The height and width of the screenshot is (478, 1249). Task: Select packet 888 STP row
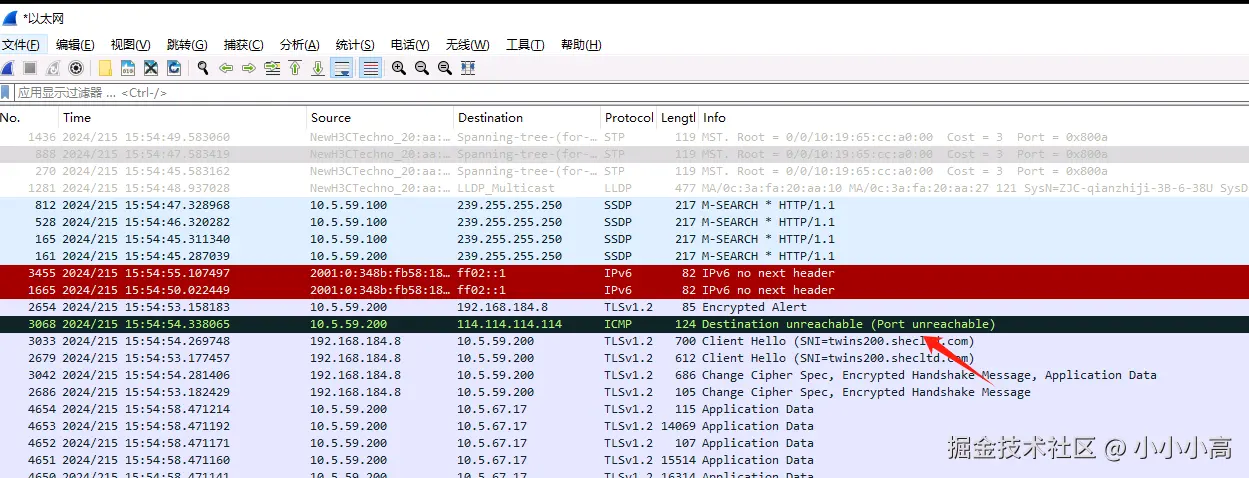point(624,154)
